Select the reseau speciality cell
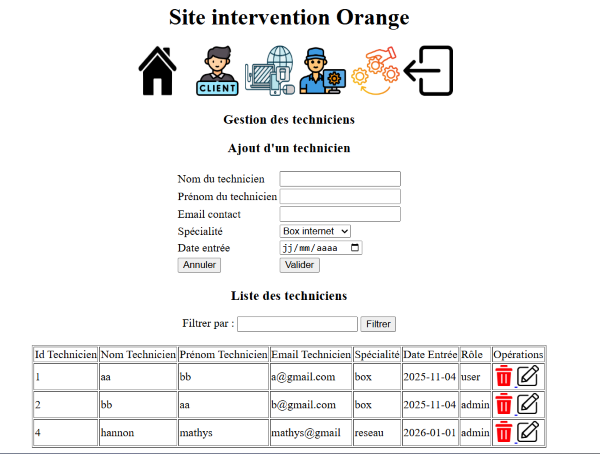The image size is (600, 454). (x=377, y=433)
